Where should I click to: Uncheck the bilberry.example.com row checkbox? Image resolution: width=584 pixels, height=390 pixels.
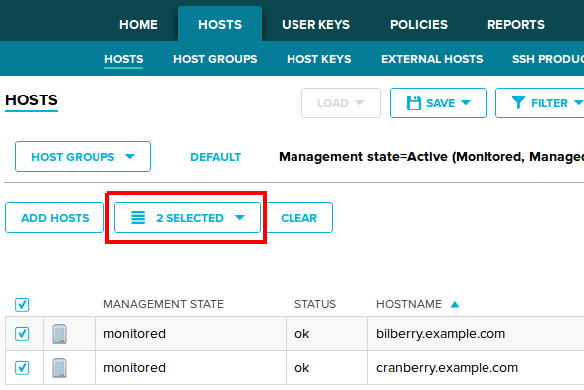pyautogui.click(x=22, y=334)
